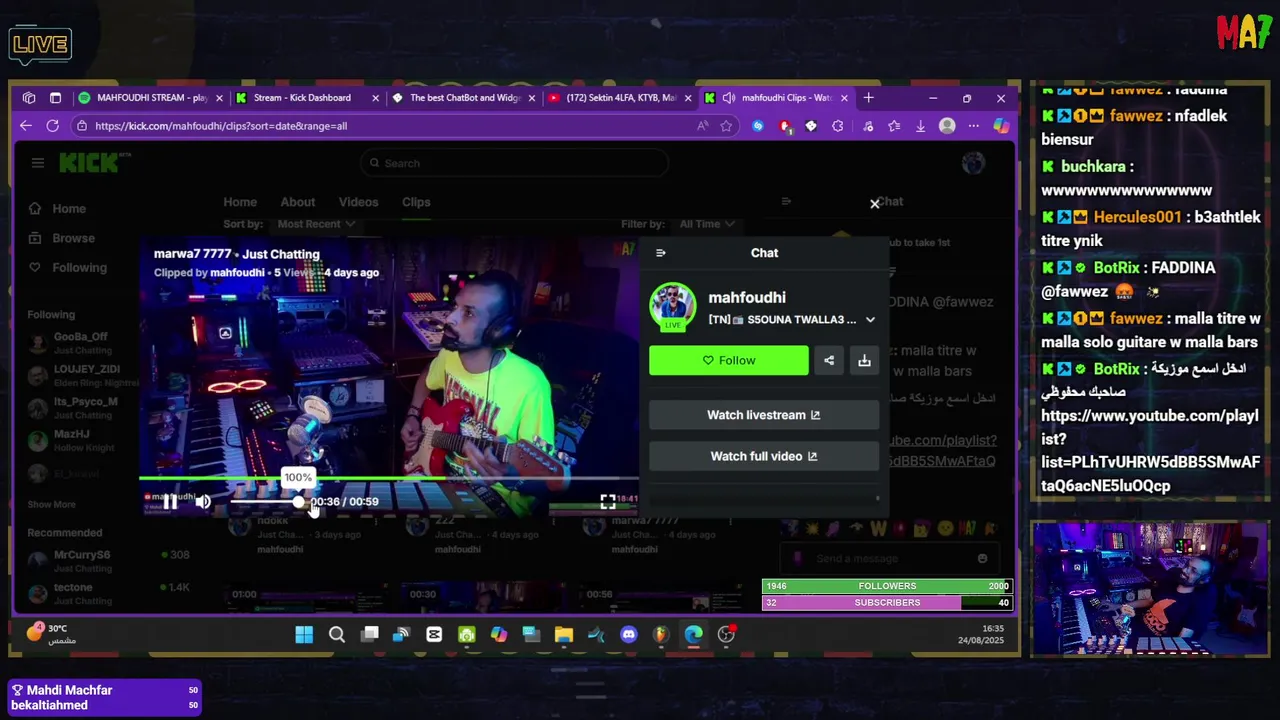Viewport: 1280px width, 720px height.
Task: Open browser downloads icon
Action: click(920, 126)
